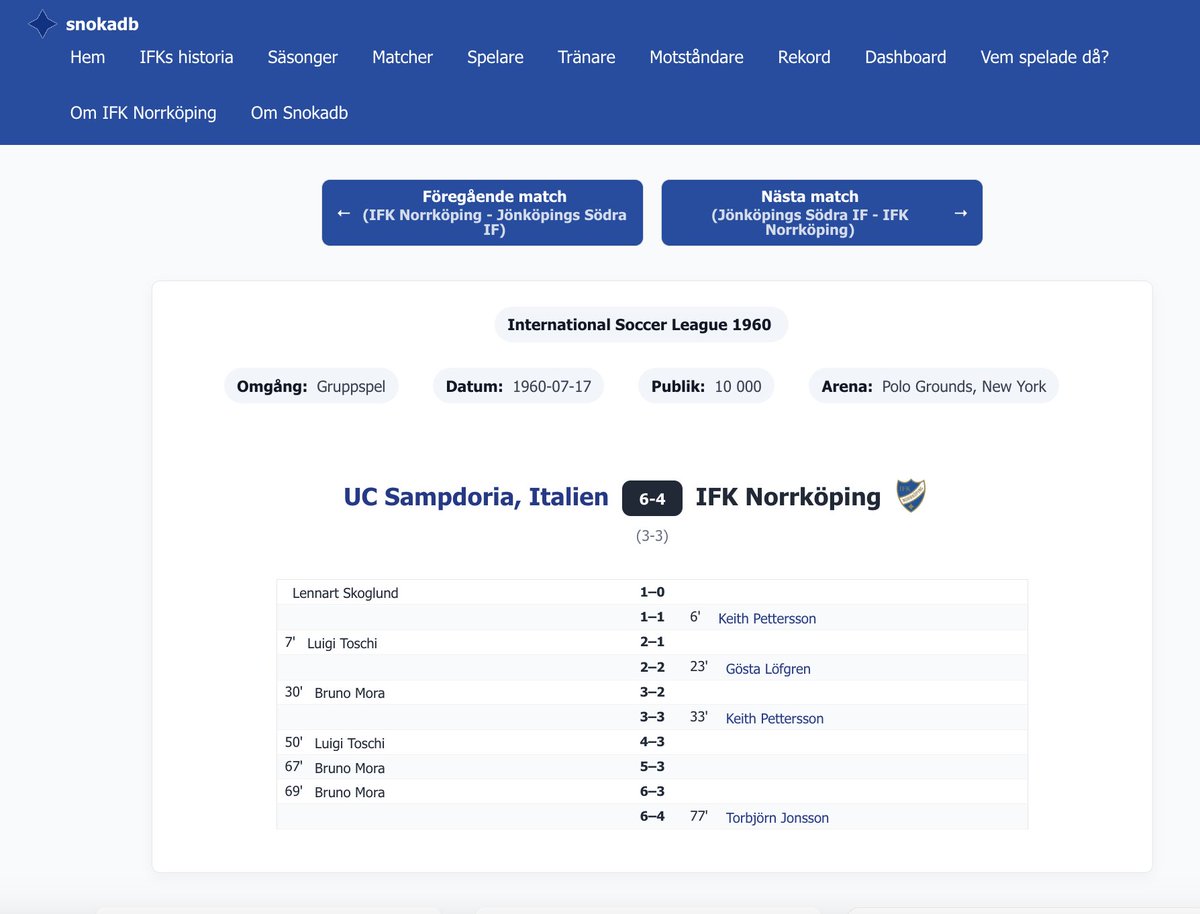The image size is (1200, 914).
Task: Click Datum 1960-07-17 pill
Action: pos(518,386)
